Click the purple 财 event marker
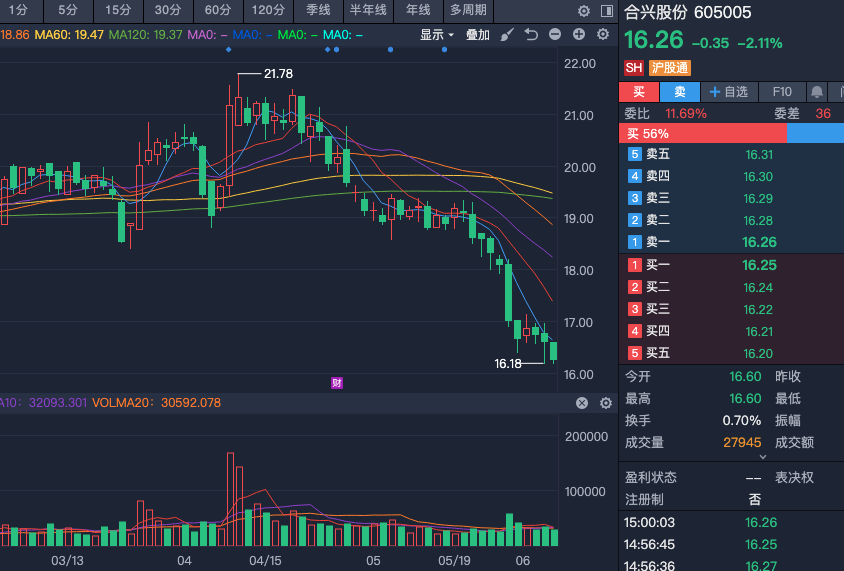The image size is (844, 571). tap(337, 383)
